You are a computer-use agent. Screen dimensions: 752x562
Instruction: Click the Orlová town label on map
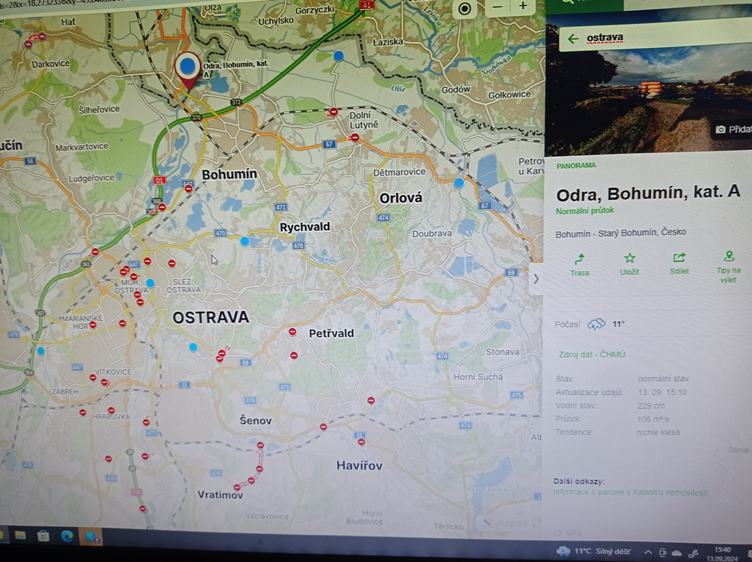(x=400, y=198)
